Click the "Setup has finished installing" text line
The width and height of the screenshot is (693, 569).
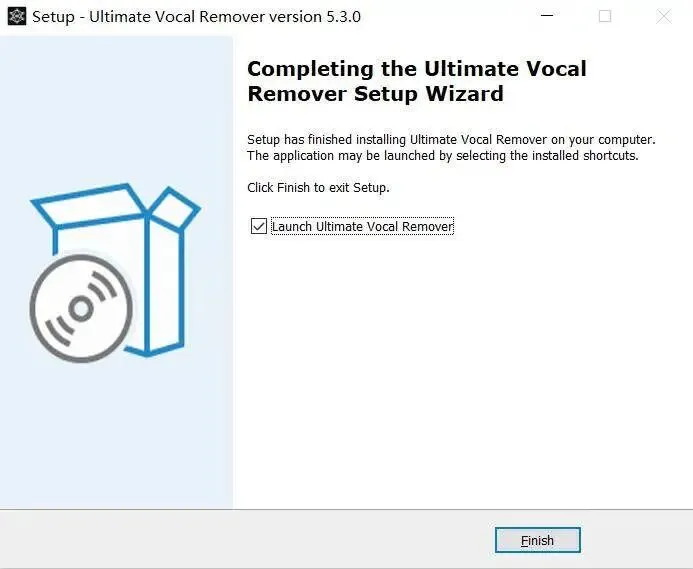pos(451,140)
